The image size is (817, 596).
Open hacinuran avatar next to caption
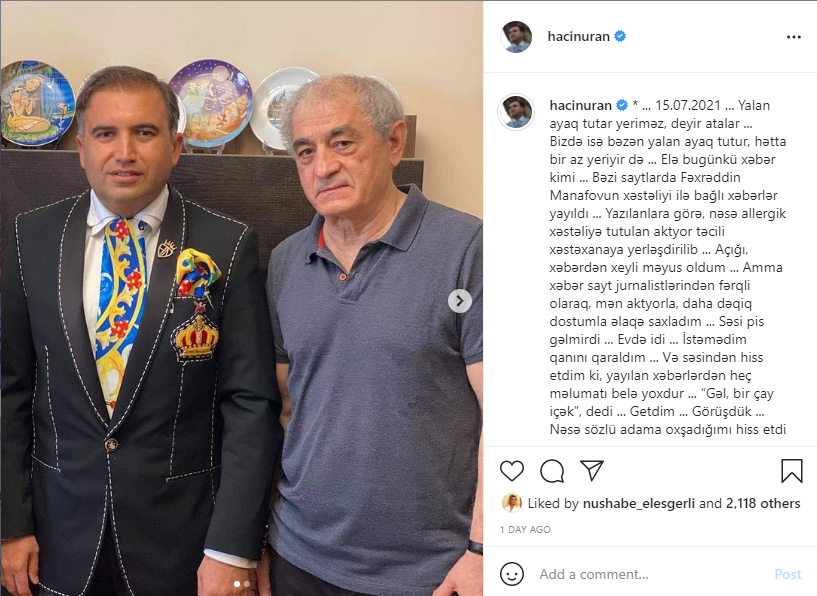click(516, 112)
